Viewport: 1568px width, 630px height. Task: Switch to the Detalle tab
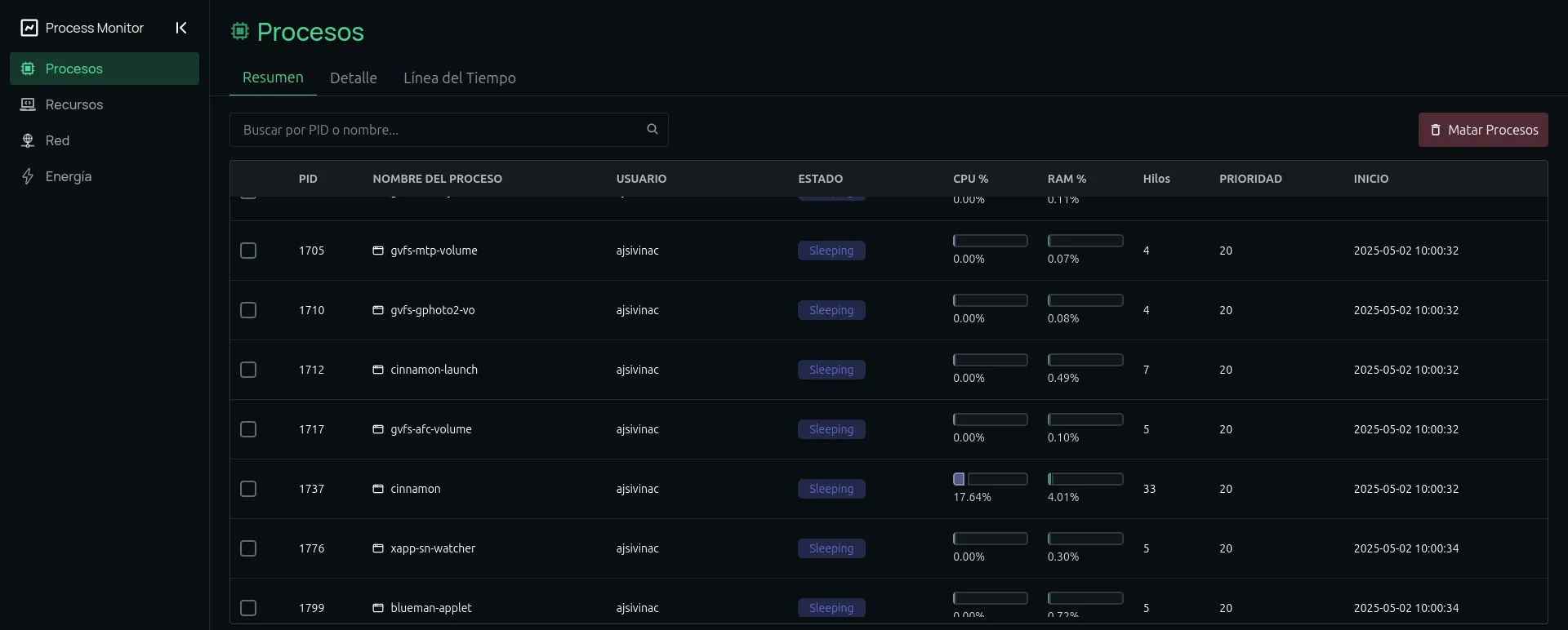pyautogui.click(x=353, y=78)
